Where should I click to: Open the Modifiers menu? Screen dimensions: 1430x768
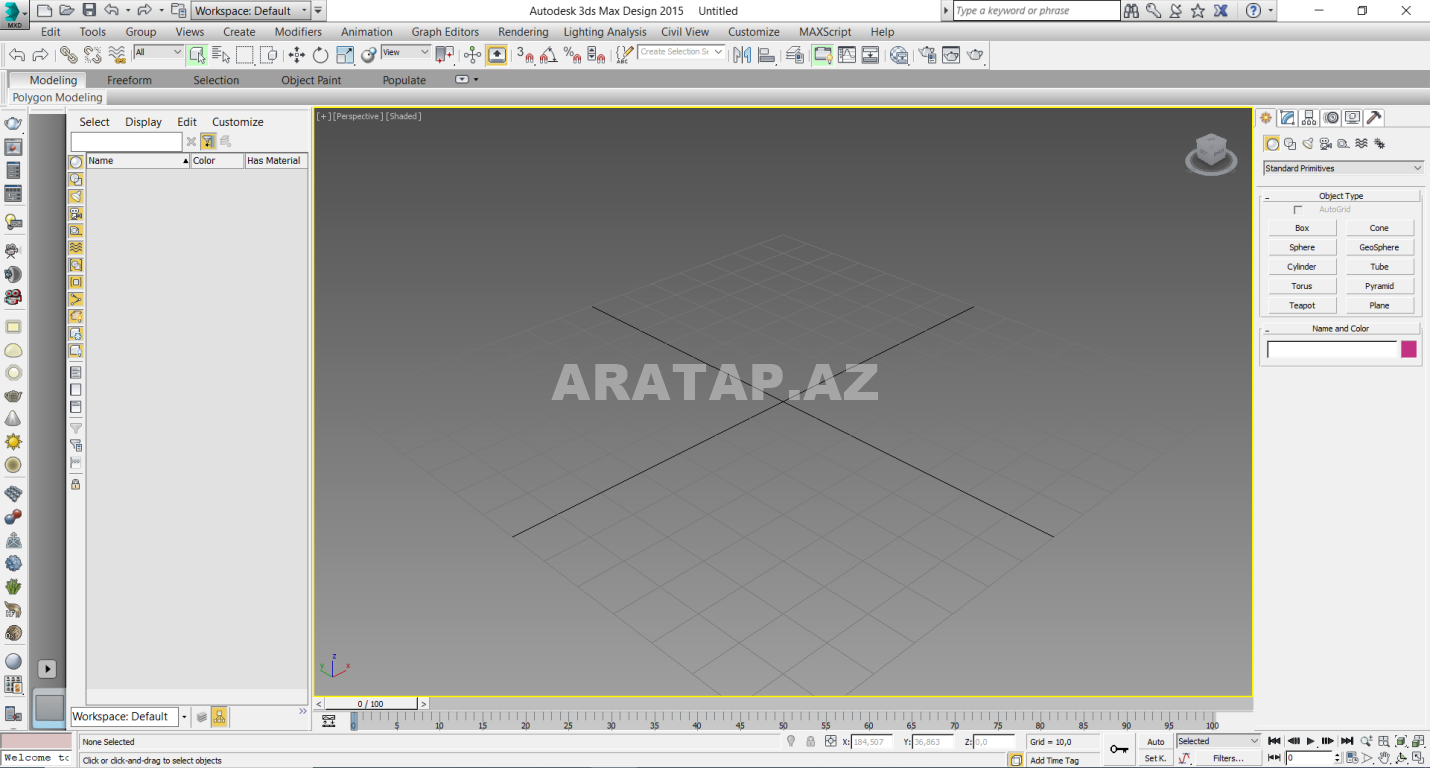click(x=298, y=32)
